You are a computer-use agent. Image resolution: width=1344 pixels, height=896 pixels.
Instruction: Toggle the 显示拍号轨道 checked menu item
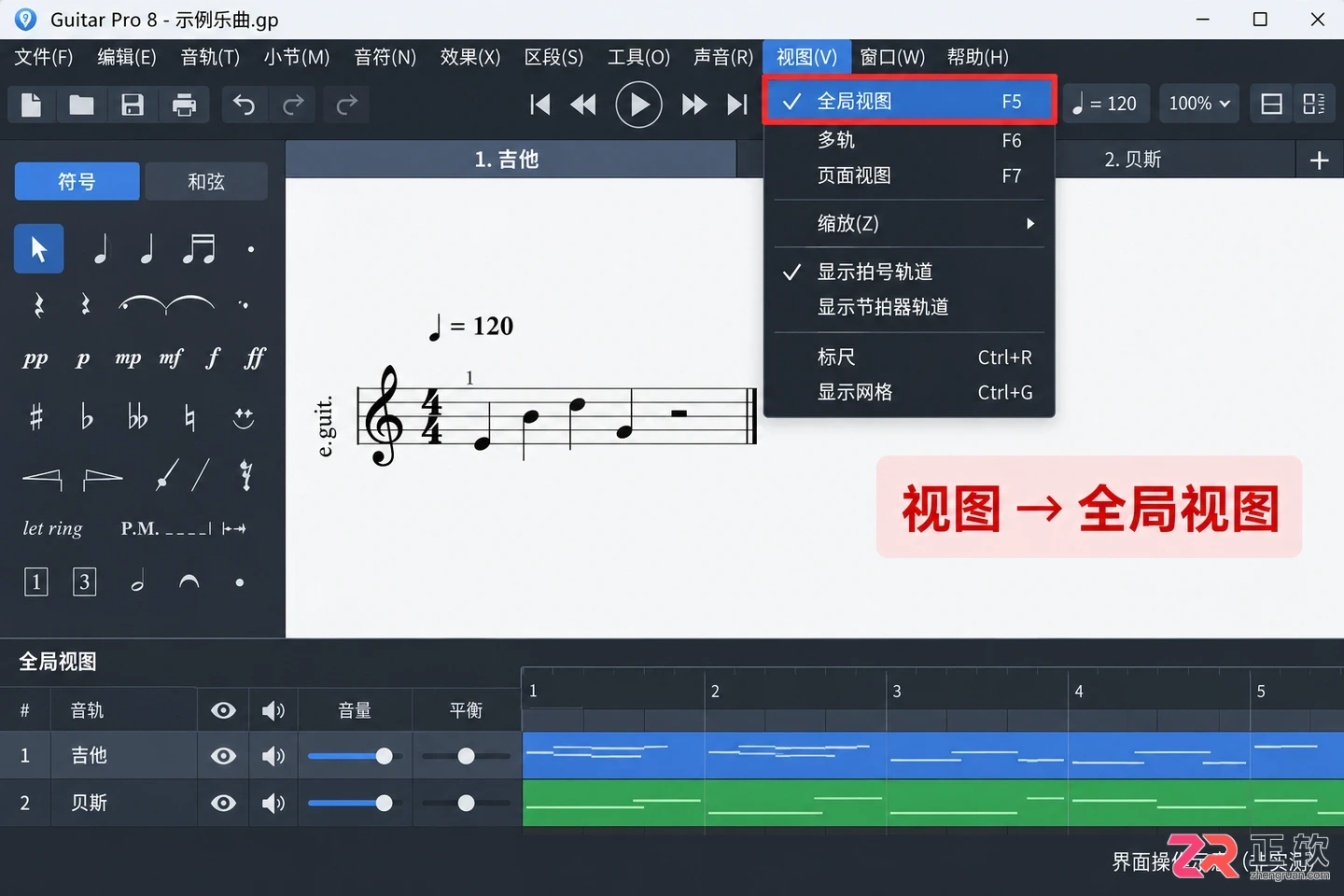[909, 272]
